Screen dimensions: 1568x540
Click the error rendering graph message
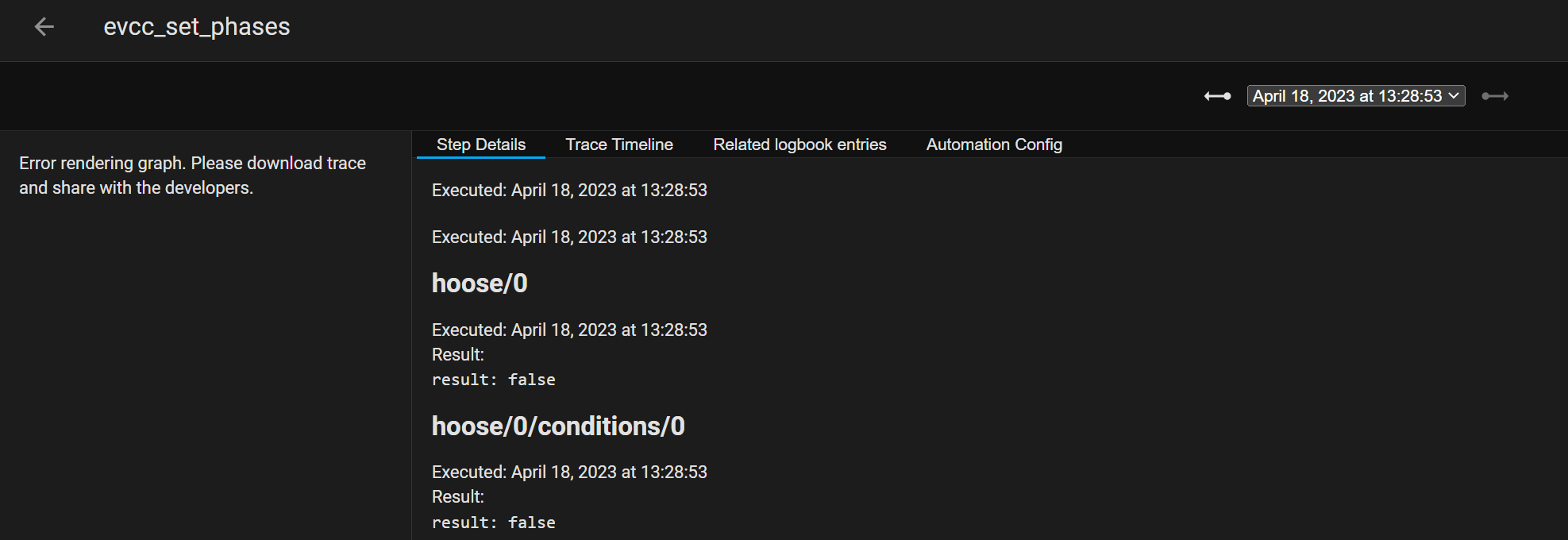point(191,175)
